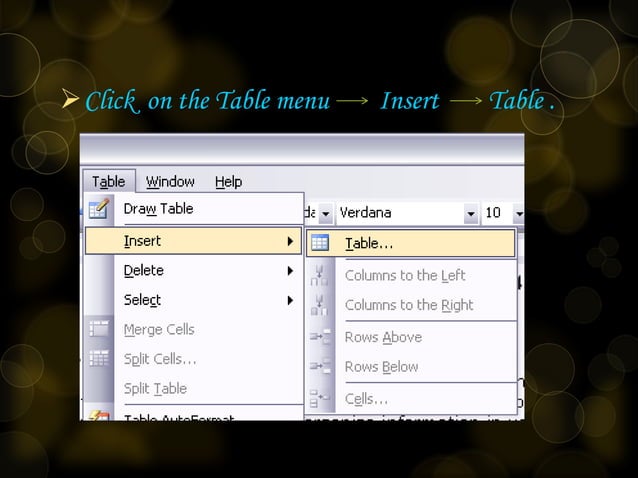Click the Merge Cells entry

click(x=193, y=330)
